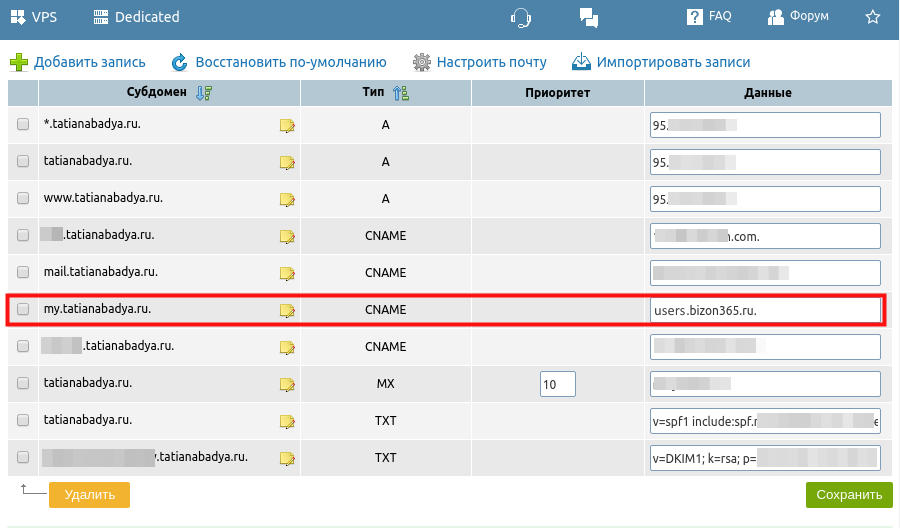
Task: Select the *.tatianabadya.ru record checkbox
Action: [23, 125]
